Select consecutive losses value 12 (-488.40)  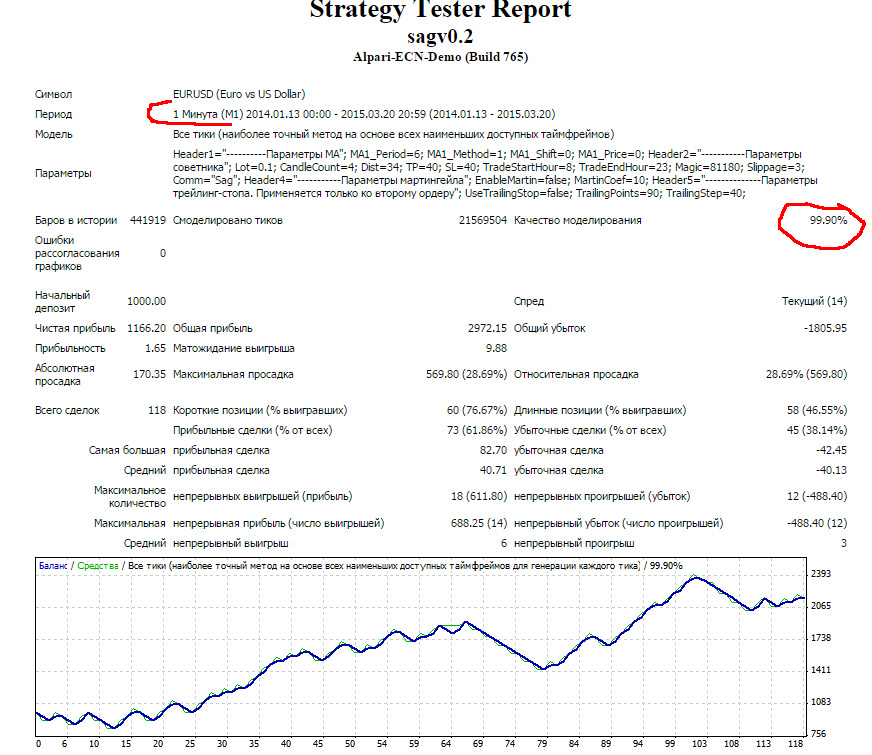coord(817,496)
